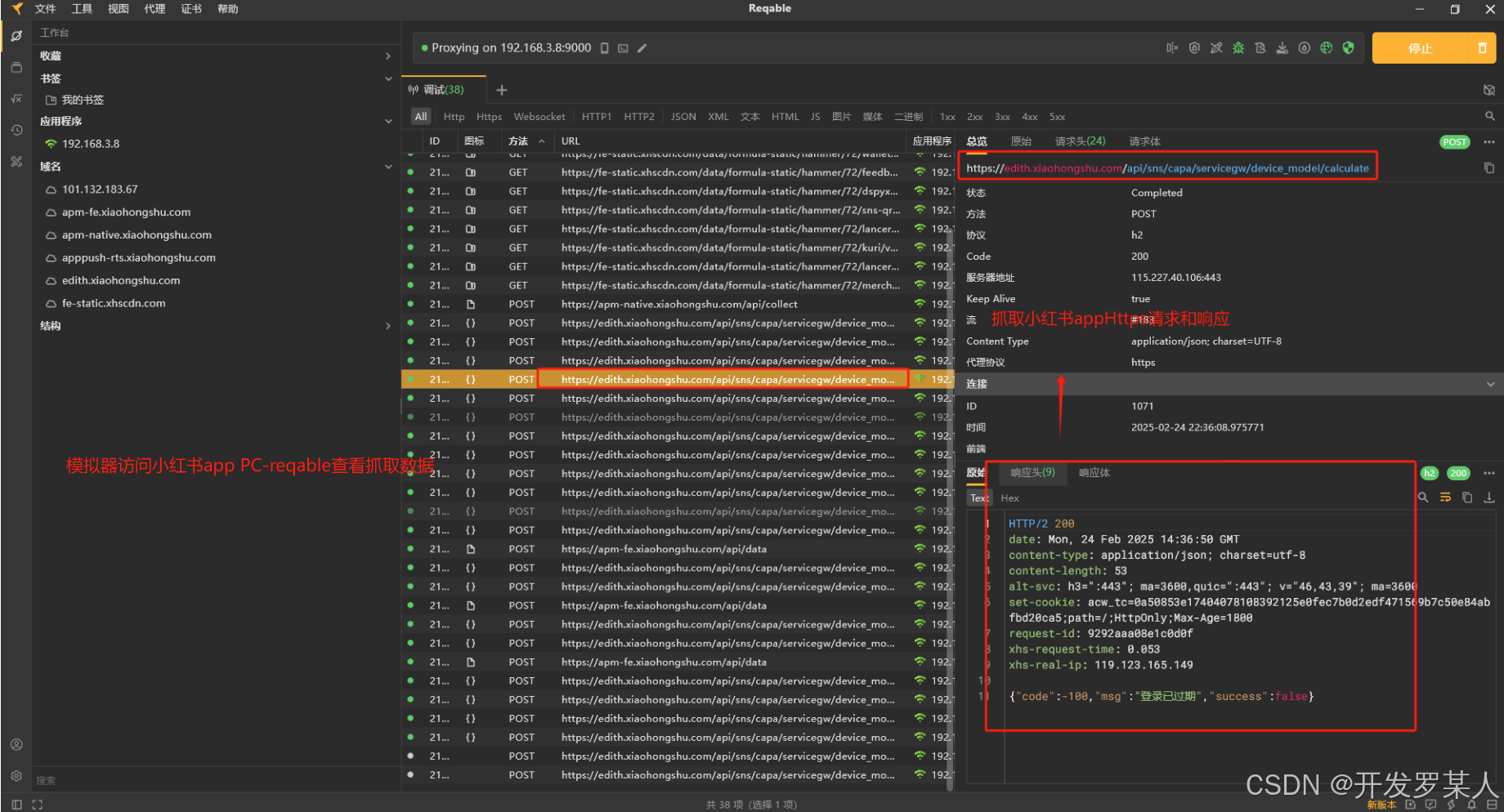This screenshot has width=1504, height=812.
Task: Select domain fe-static.xhscdn.com in tree
Action: 114,303
